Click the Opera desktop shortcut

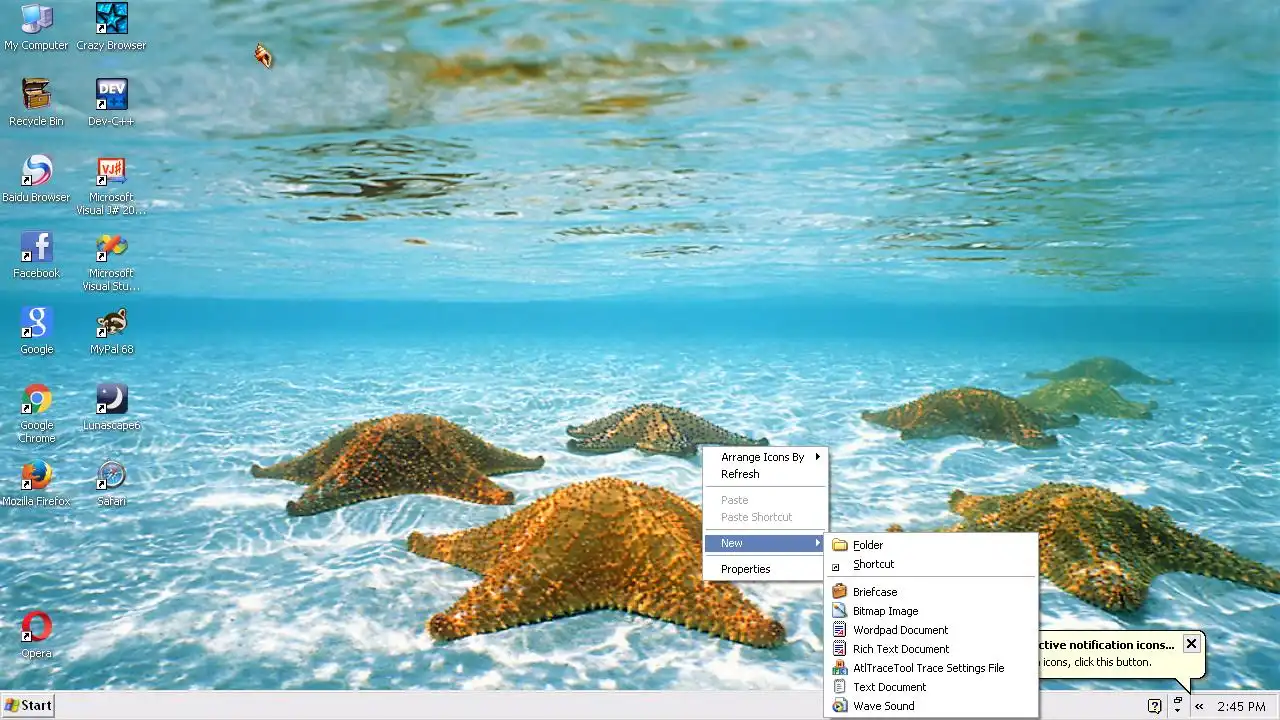36,635
